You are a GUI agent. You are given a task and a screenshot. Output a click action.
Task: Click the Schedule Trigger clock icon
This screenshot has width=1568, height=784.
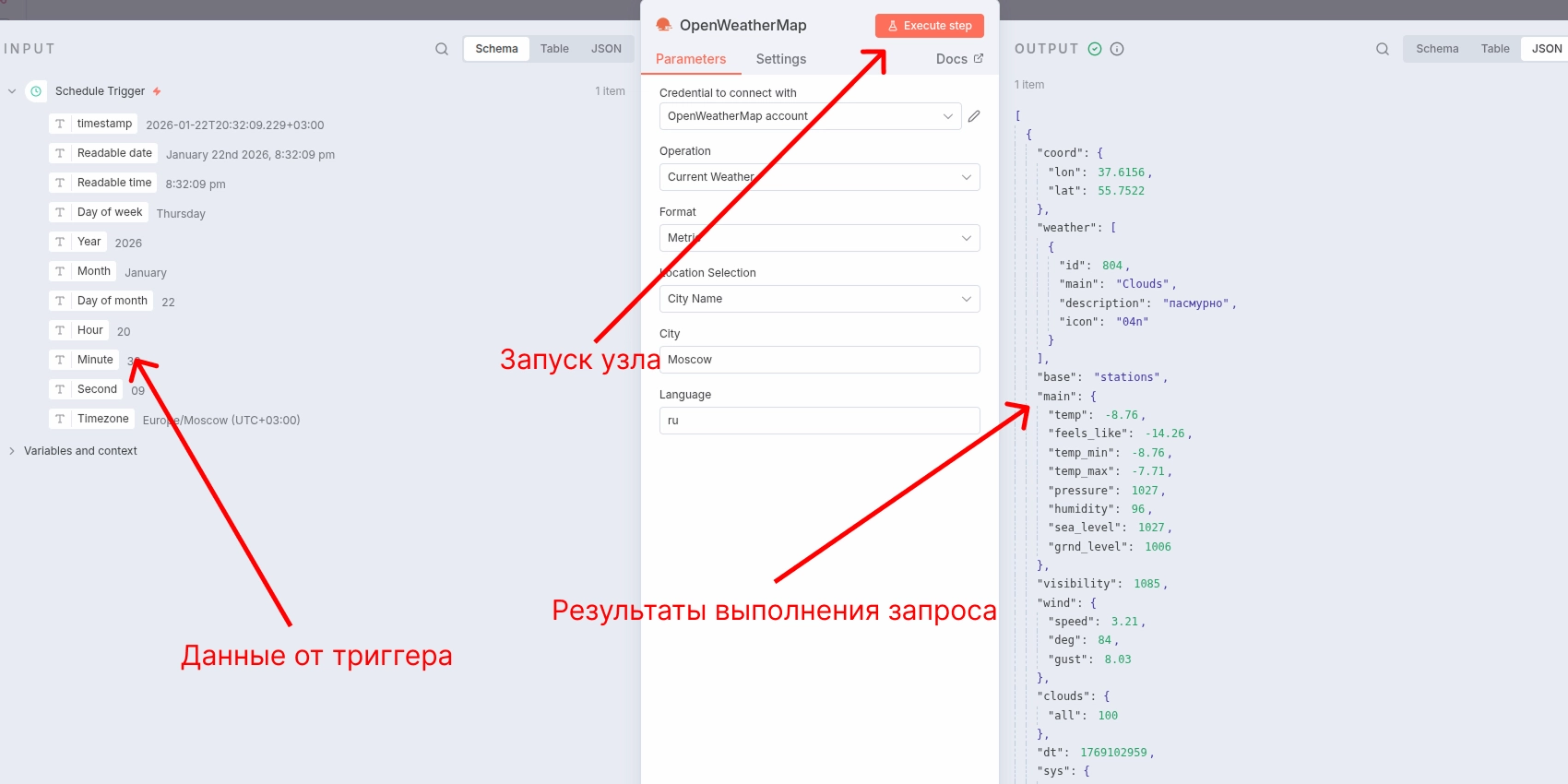36,91
